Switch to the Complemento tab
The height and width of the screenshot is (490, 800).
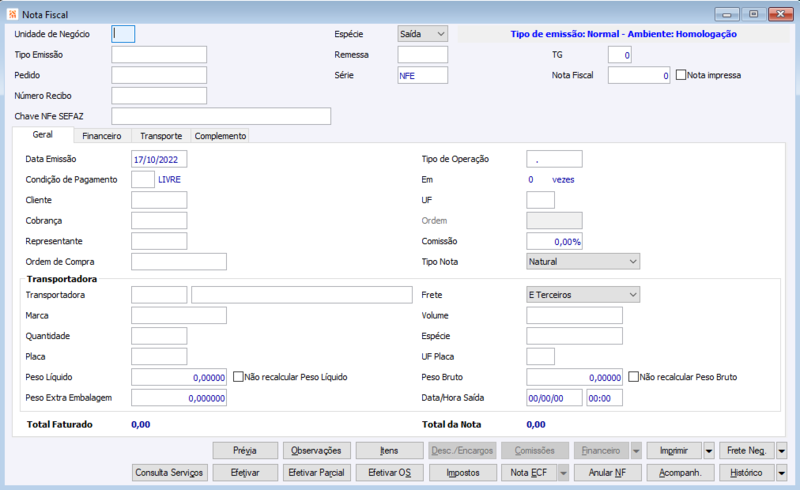220,136
